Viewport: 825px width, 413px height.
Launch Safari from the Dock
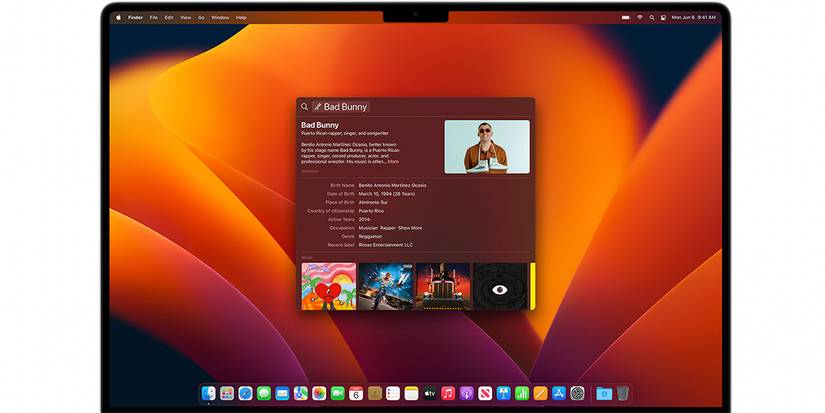tap(246, 393)
